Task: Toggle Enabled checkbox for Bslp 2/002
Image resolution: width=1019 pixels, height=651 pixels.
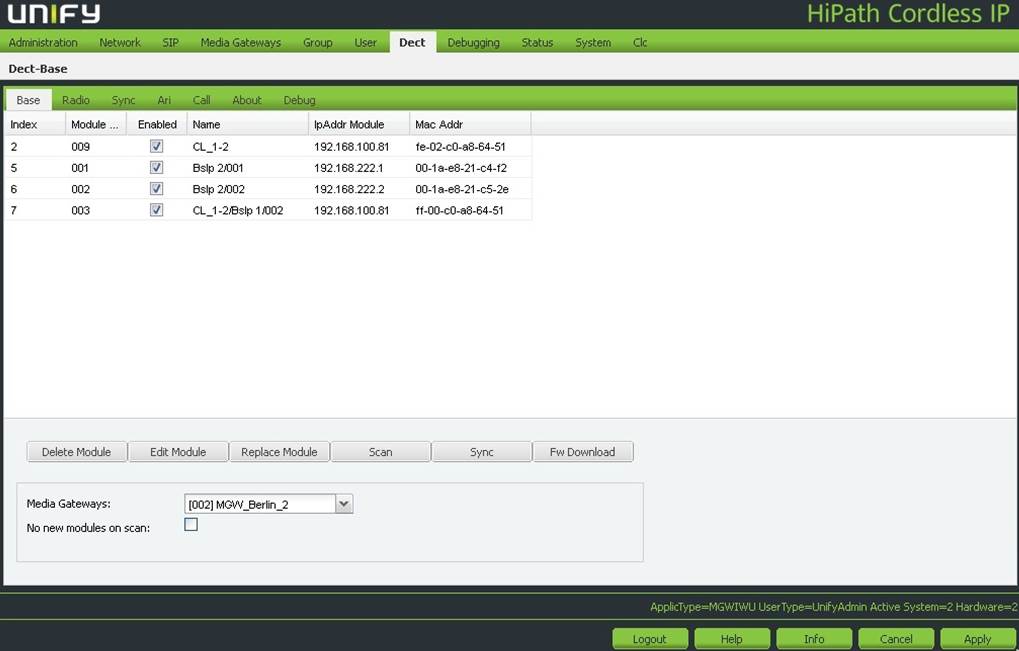Action: pyautogui.click(x=157, y=188)
